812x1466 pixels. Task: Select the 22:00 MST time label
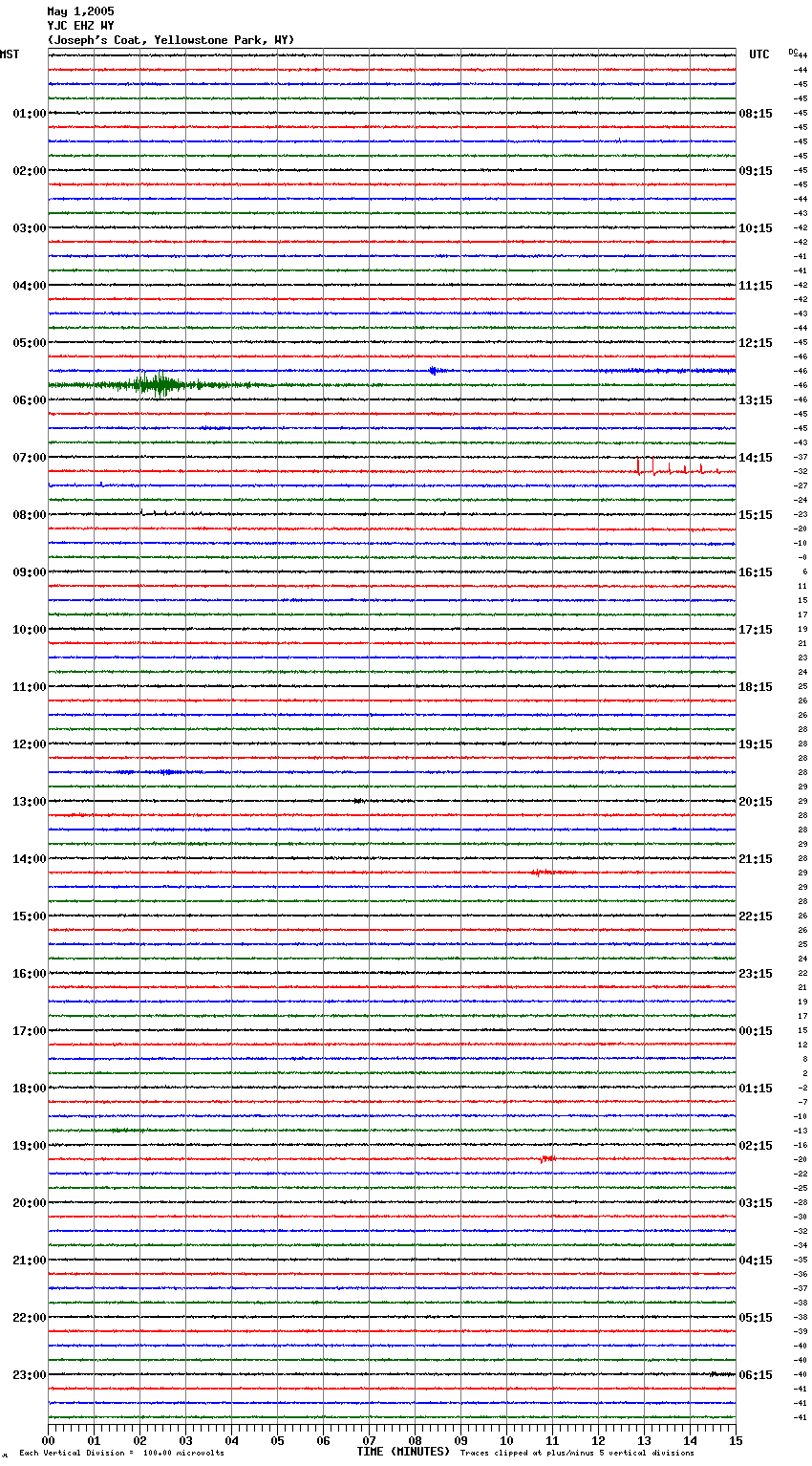[29, 1318]
